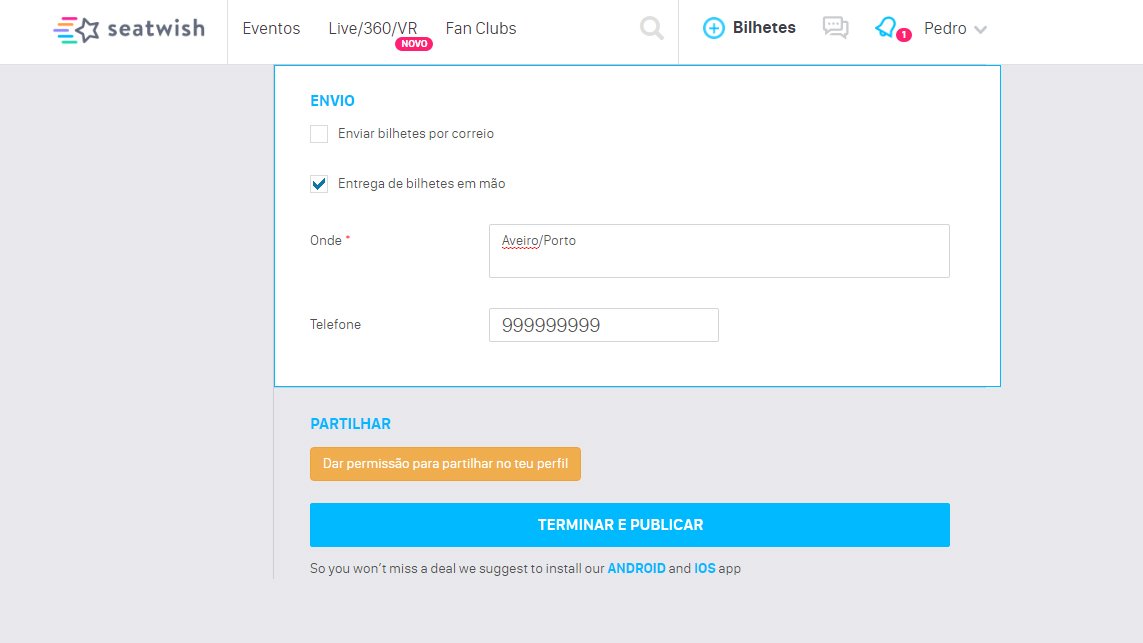Image resolution: width=1143 pixels, height=643 pixels.
Task: Click Dar permissão para partilhar no teu perfil
Action: (445, 464)
